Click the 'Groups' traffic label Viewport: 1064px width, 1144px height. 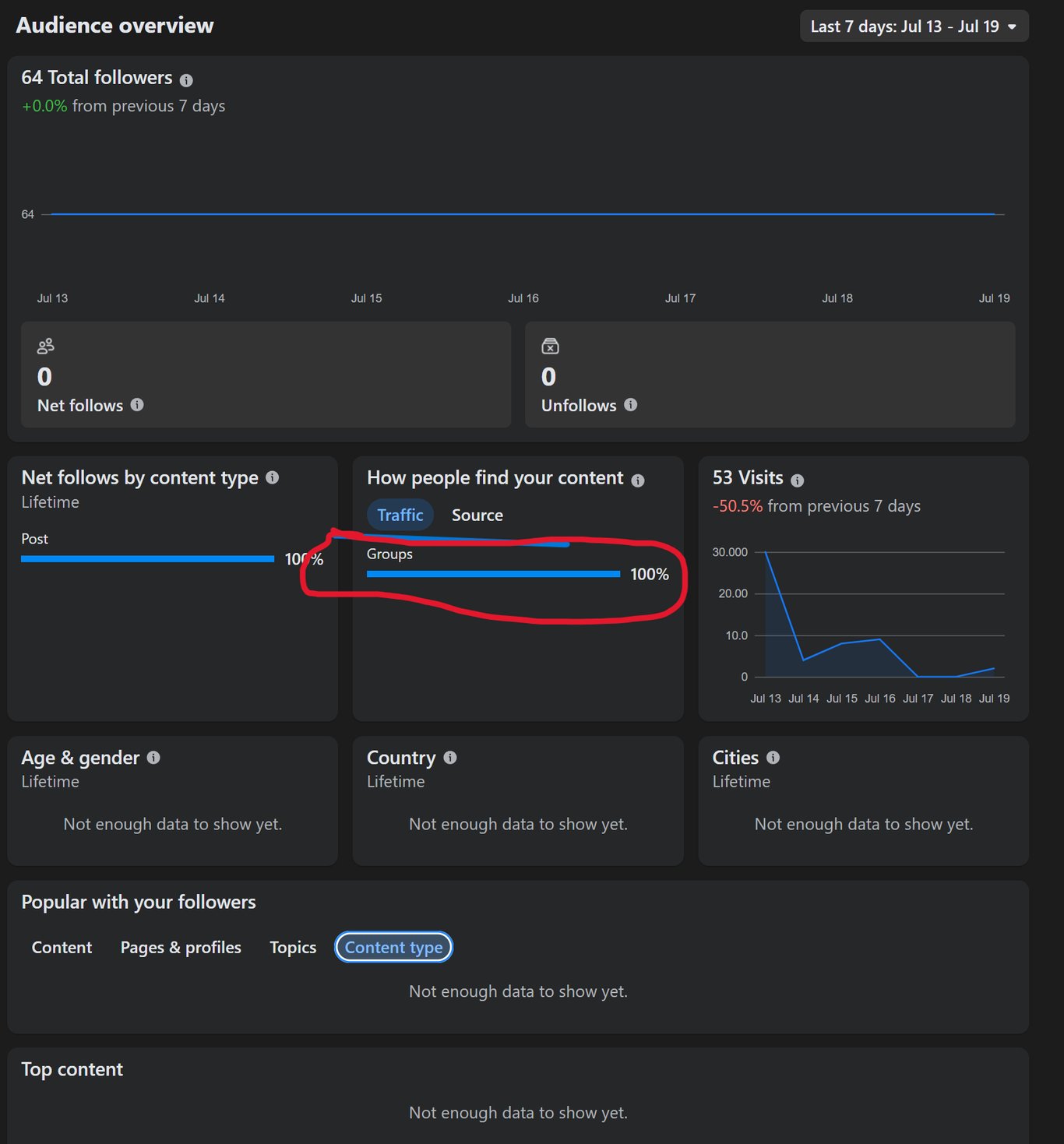(389, 554)
